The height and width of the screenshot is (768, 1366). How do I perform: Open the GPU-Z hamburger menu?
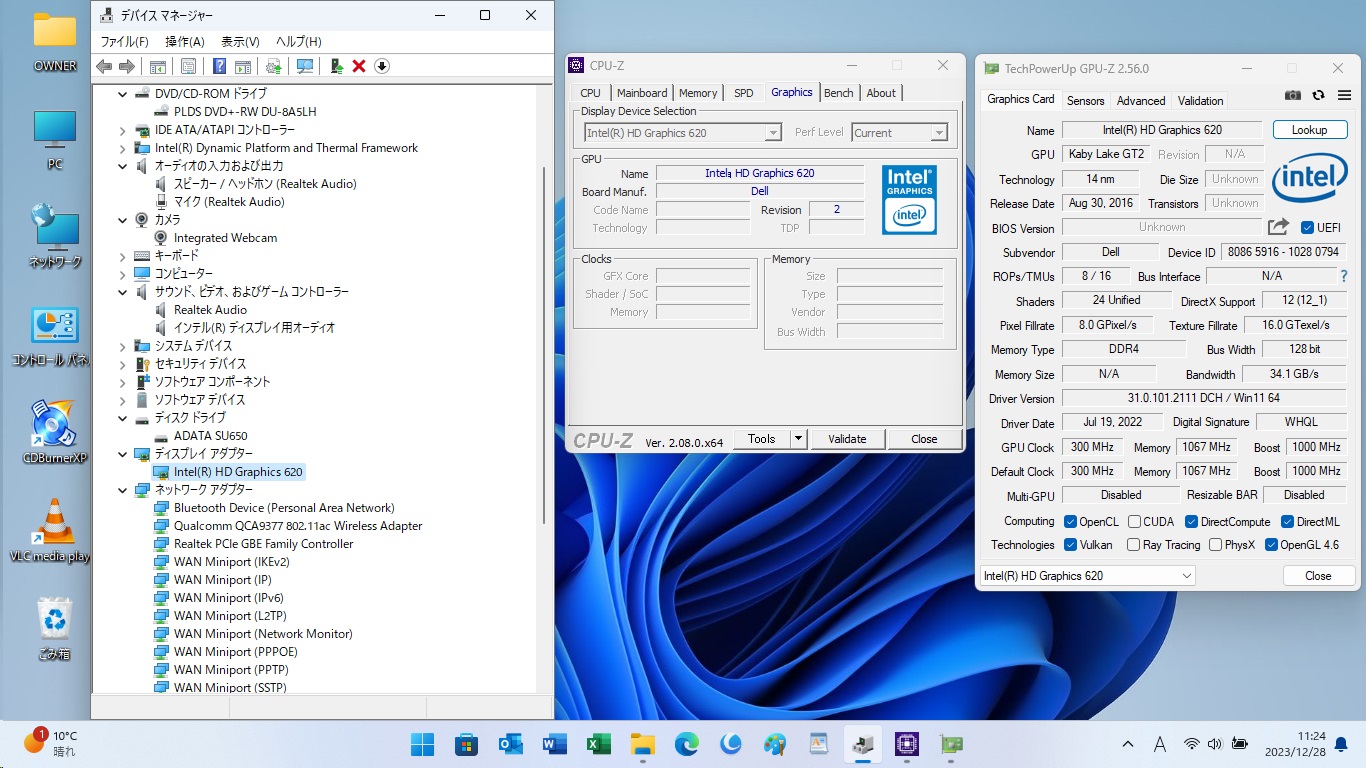tap(1342, 95)
